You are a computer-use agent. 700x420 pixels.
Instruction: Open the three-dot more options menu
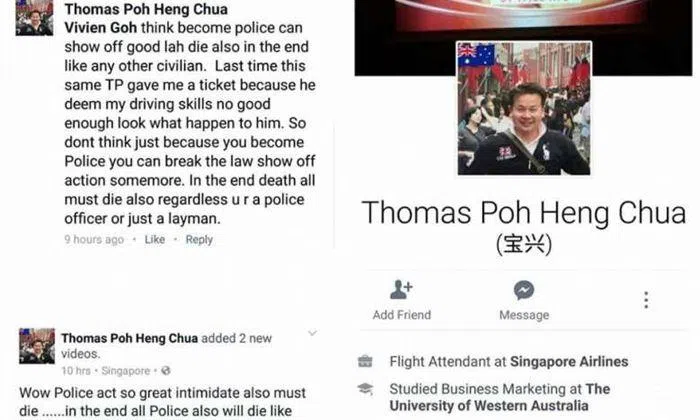(646, 300)
